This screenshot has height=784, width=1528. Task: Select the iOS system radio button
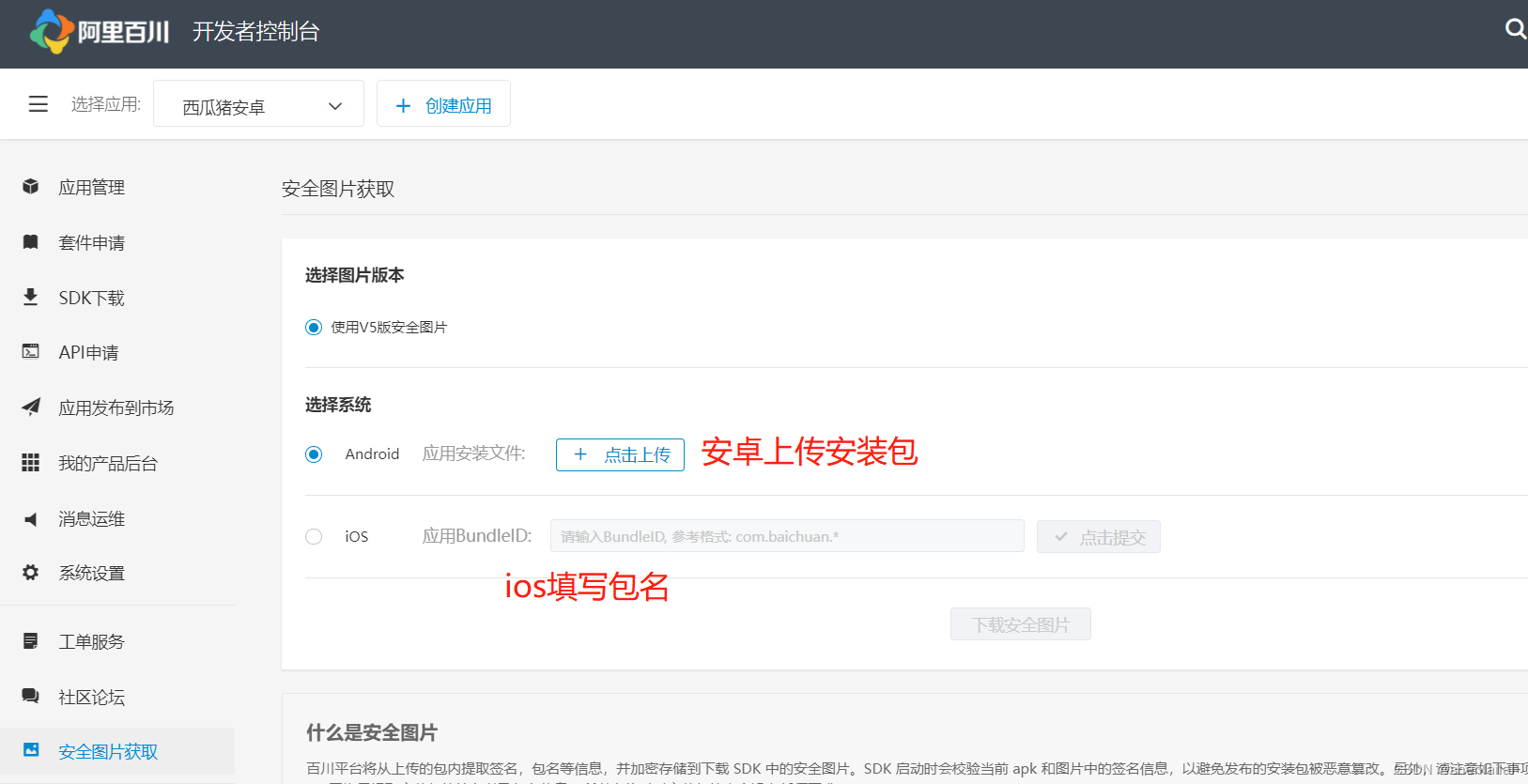point(314,536)
